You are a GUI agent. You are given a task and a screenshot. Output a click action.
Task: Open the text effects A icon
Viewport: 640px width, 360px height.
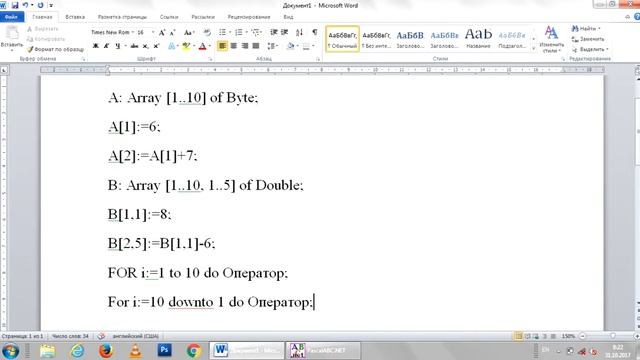tap(171, 46)
